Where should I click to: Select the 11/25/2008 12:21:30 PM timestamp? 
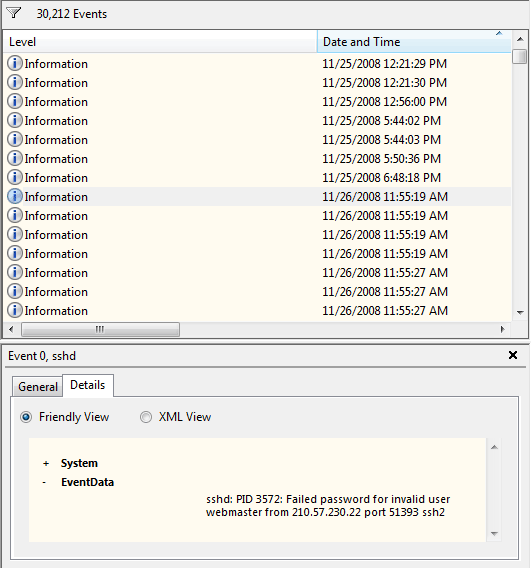click(x=384, y=83)
